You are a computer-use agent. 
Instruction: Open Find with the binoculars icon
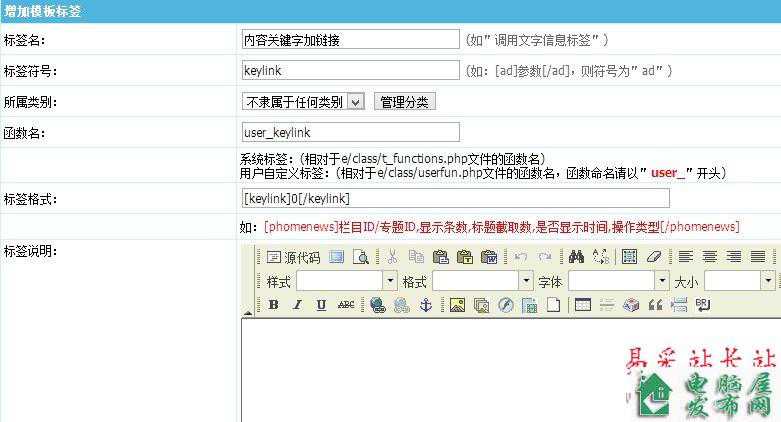pyautogui.click(x=576, y=257)
